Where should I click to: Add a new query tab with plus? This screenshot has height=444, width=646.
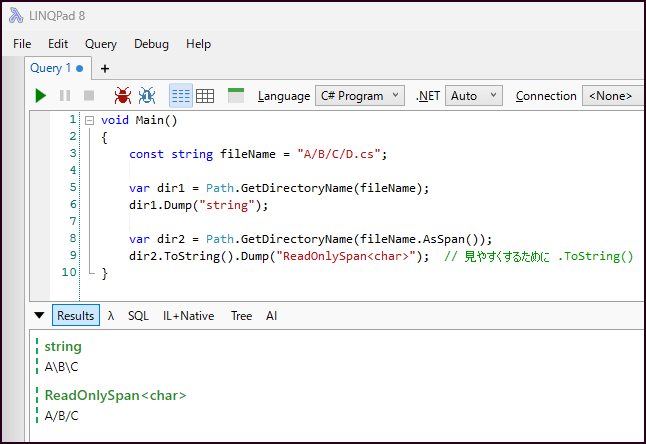point(105,68)
